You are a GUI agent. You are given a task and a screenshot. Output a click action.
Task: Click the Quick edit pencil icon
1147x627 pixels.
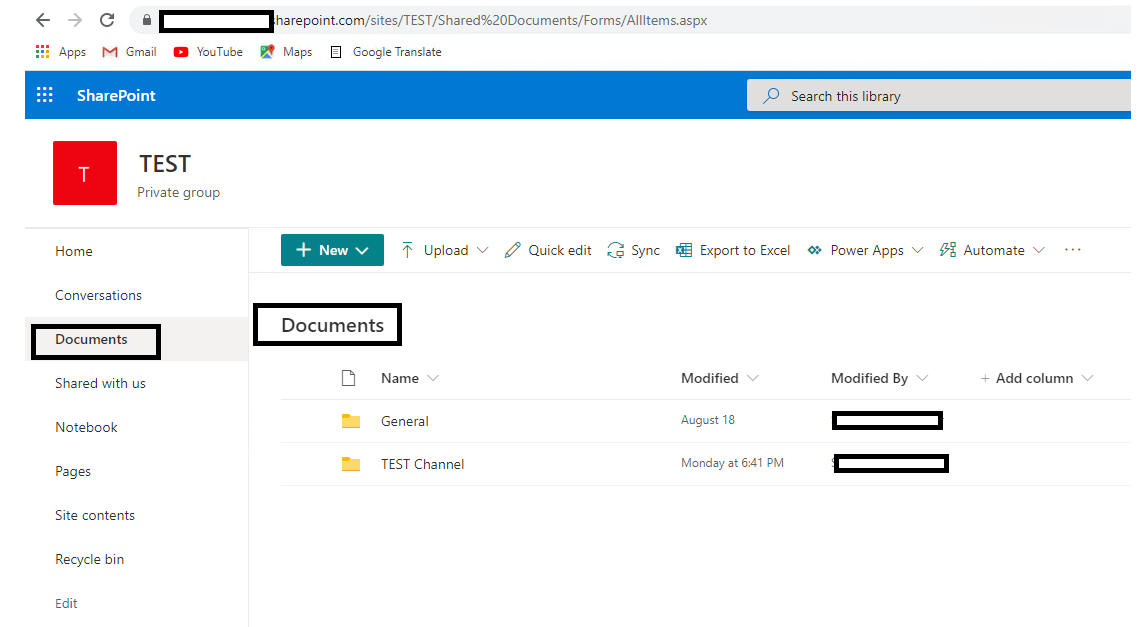513,250
